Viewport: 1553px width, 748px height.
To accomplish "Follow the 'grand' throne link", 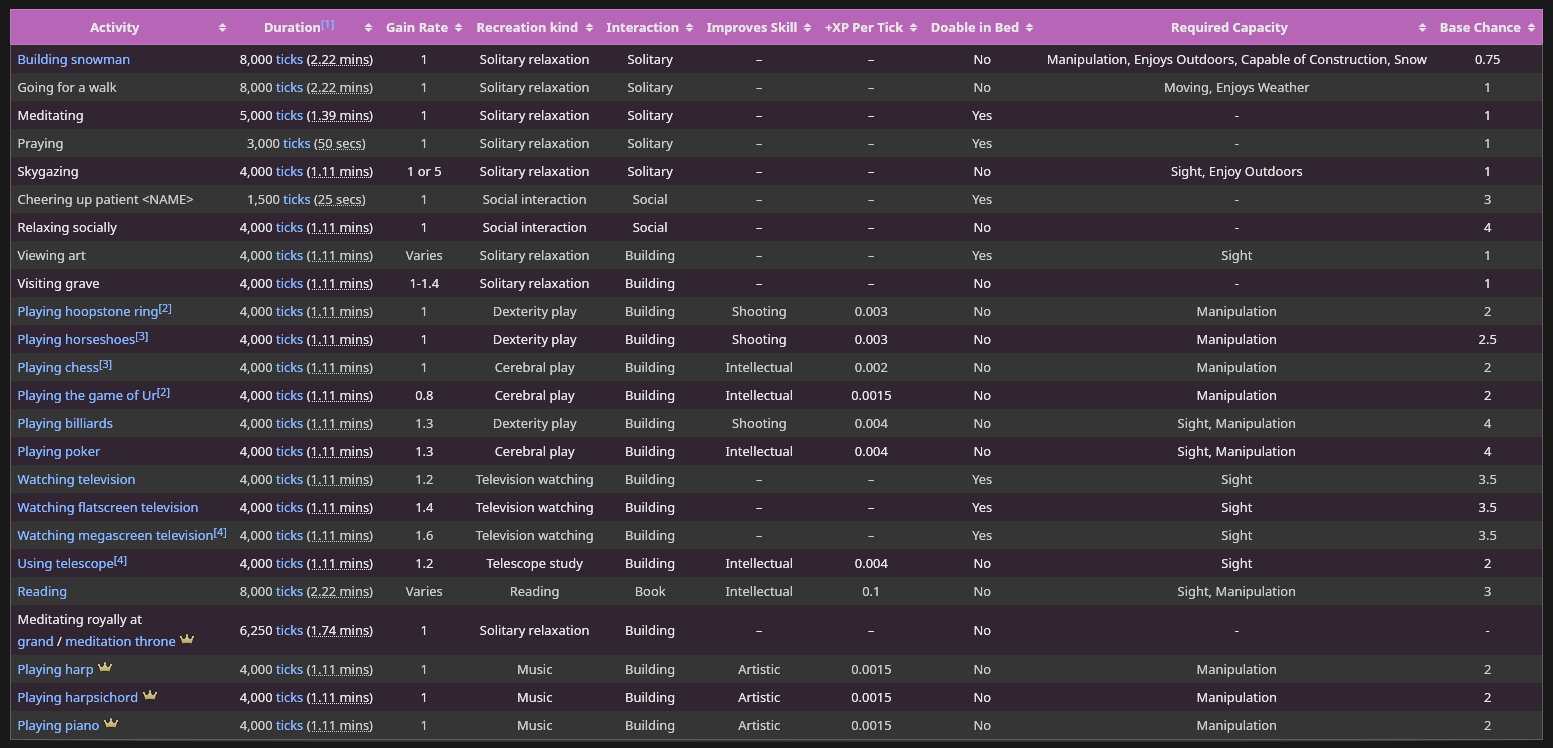I will [36, 642].
